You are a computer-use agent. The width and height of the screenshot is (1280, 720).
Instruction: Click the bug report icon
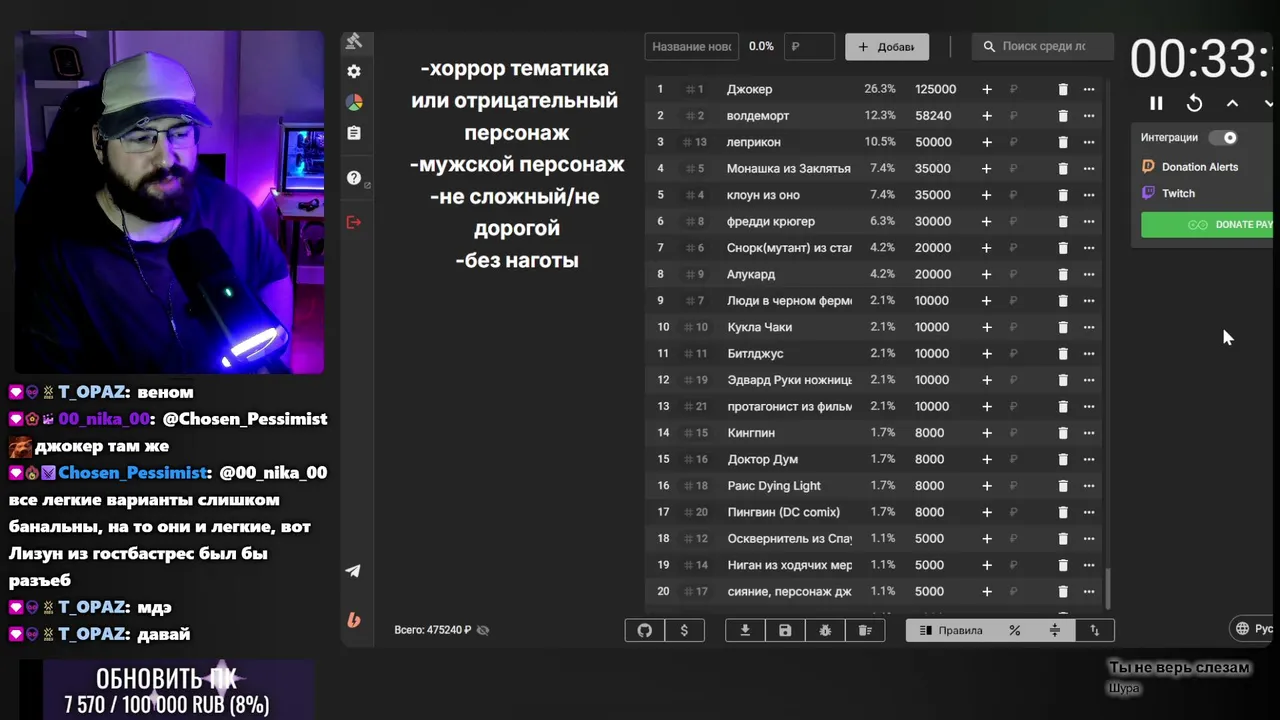point(825,630)
